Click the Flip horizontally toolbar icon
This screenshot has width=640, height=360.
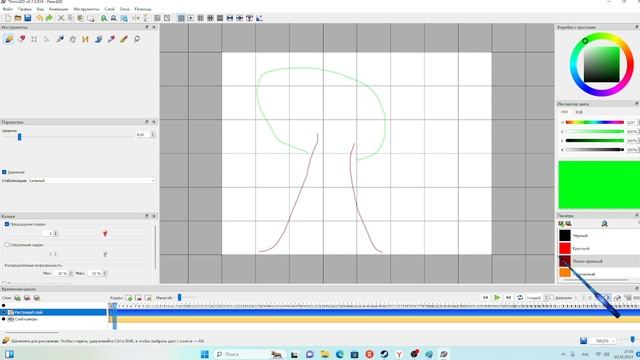[x=136, y=18]
